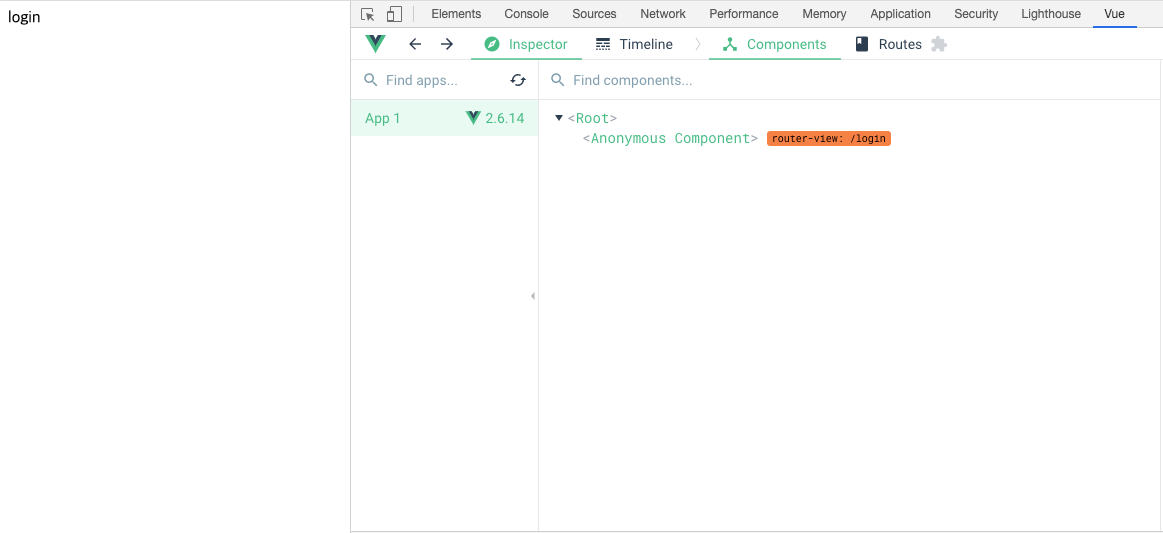Click the chevron separator after Timeline
The image size is (1163, 533).
[697, 44]
